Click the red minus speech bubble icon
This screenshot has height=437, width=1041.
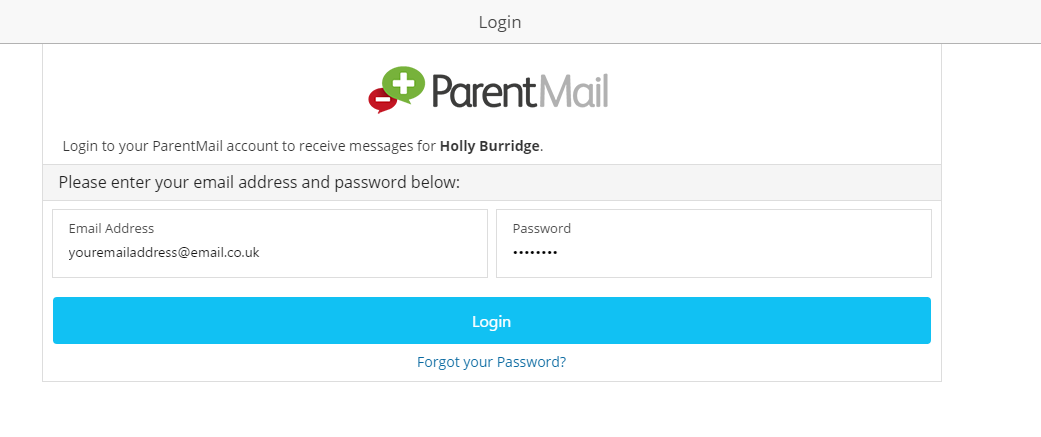tap(380, 99)
